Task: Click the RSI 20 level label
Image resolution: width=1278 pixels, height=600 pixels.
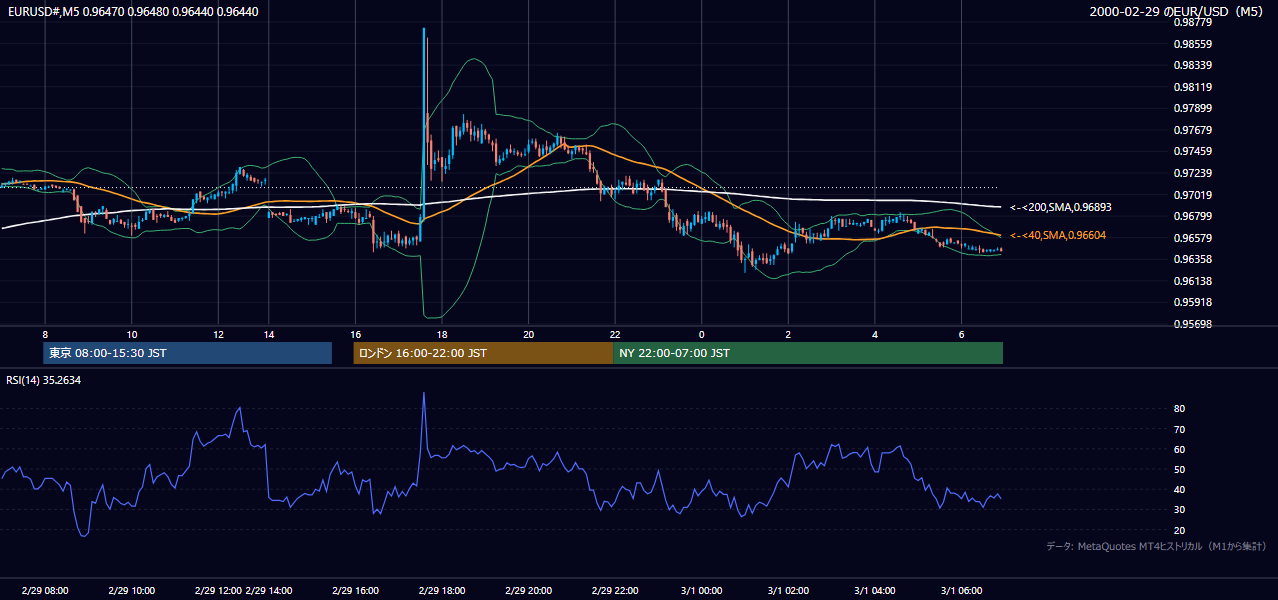Action: (1179, 530)
